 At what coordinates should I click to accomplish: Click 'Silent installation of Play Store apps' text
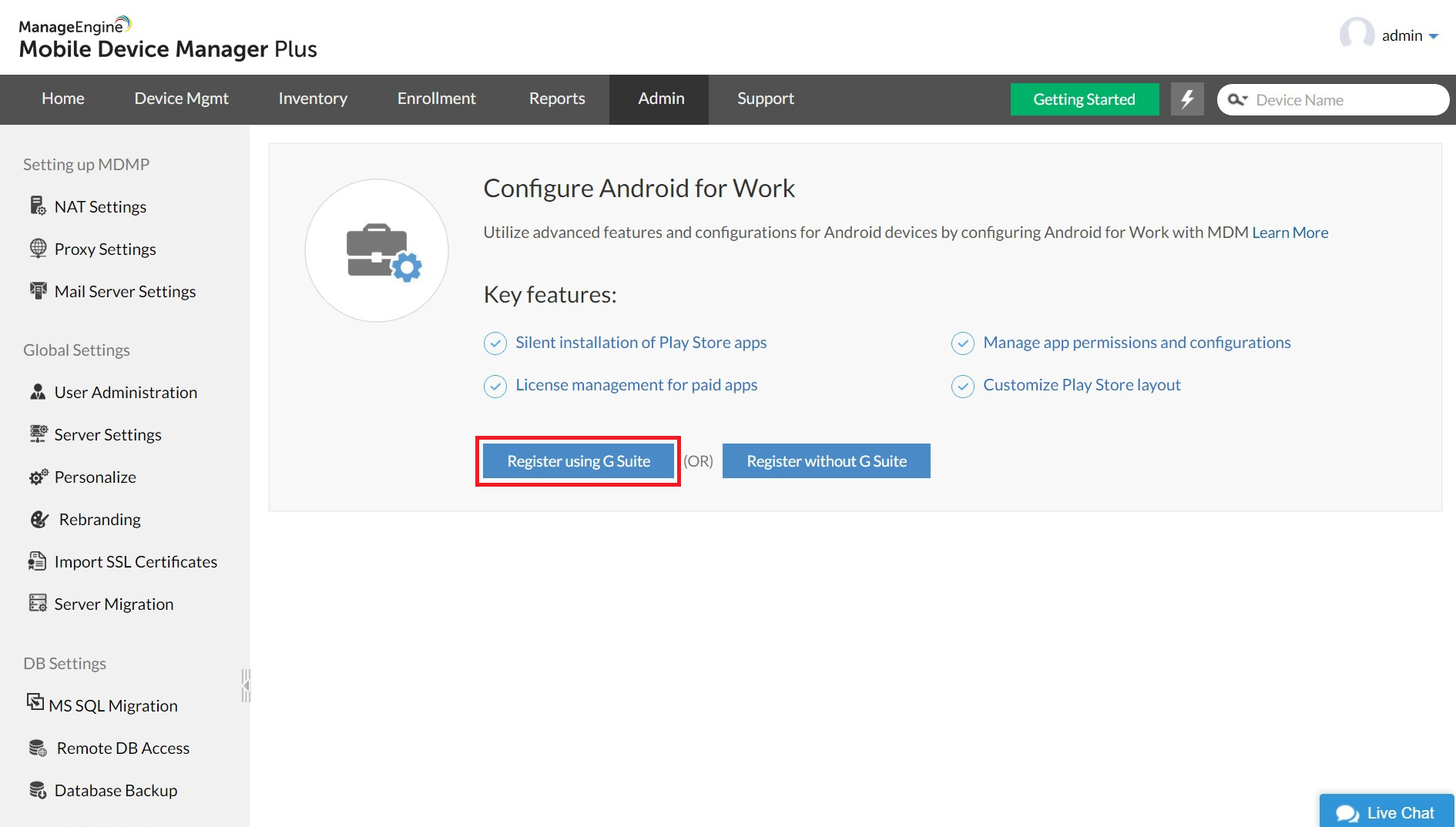point(641,343)
